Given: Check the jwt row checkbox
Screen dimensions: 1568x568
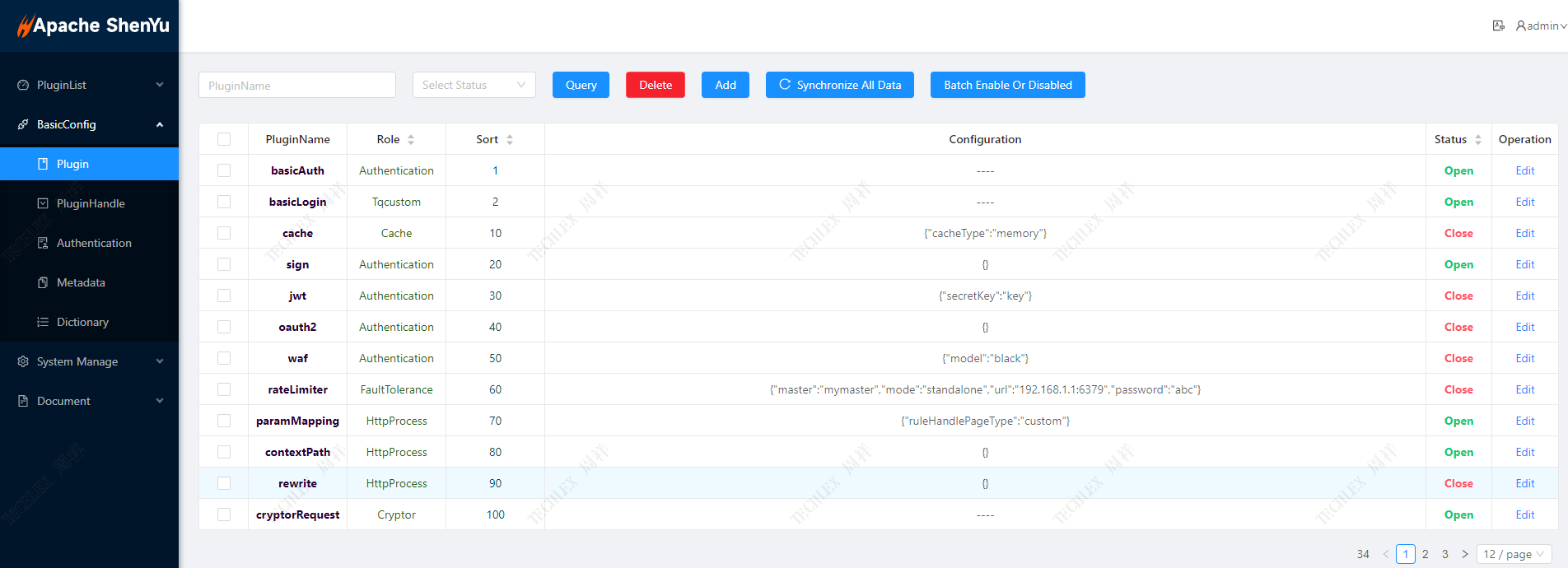Looking at the screenshot, I should coord(224,296).
